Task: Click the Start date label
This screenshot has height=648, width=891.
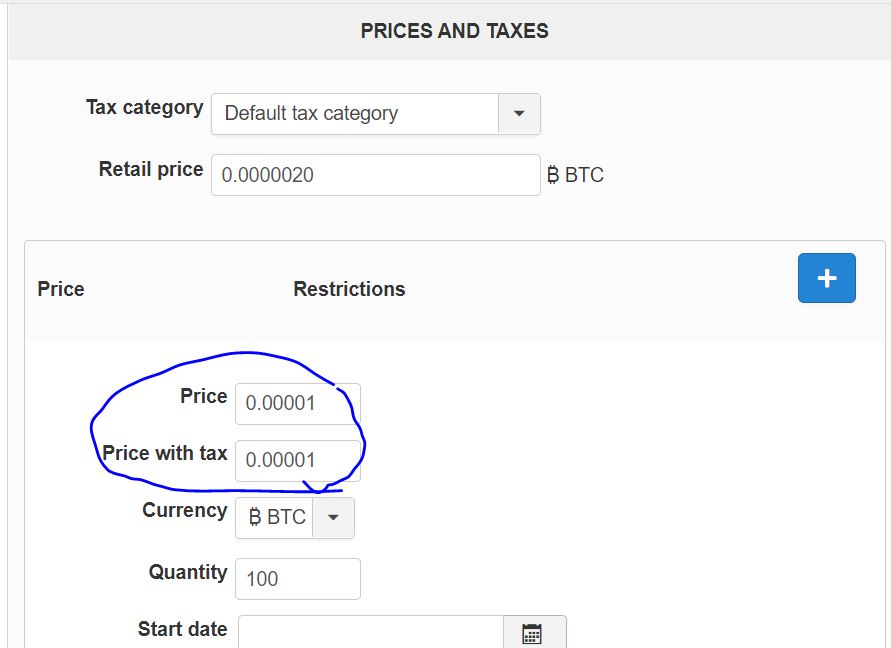Action: (x=182, y=629)
